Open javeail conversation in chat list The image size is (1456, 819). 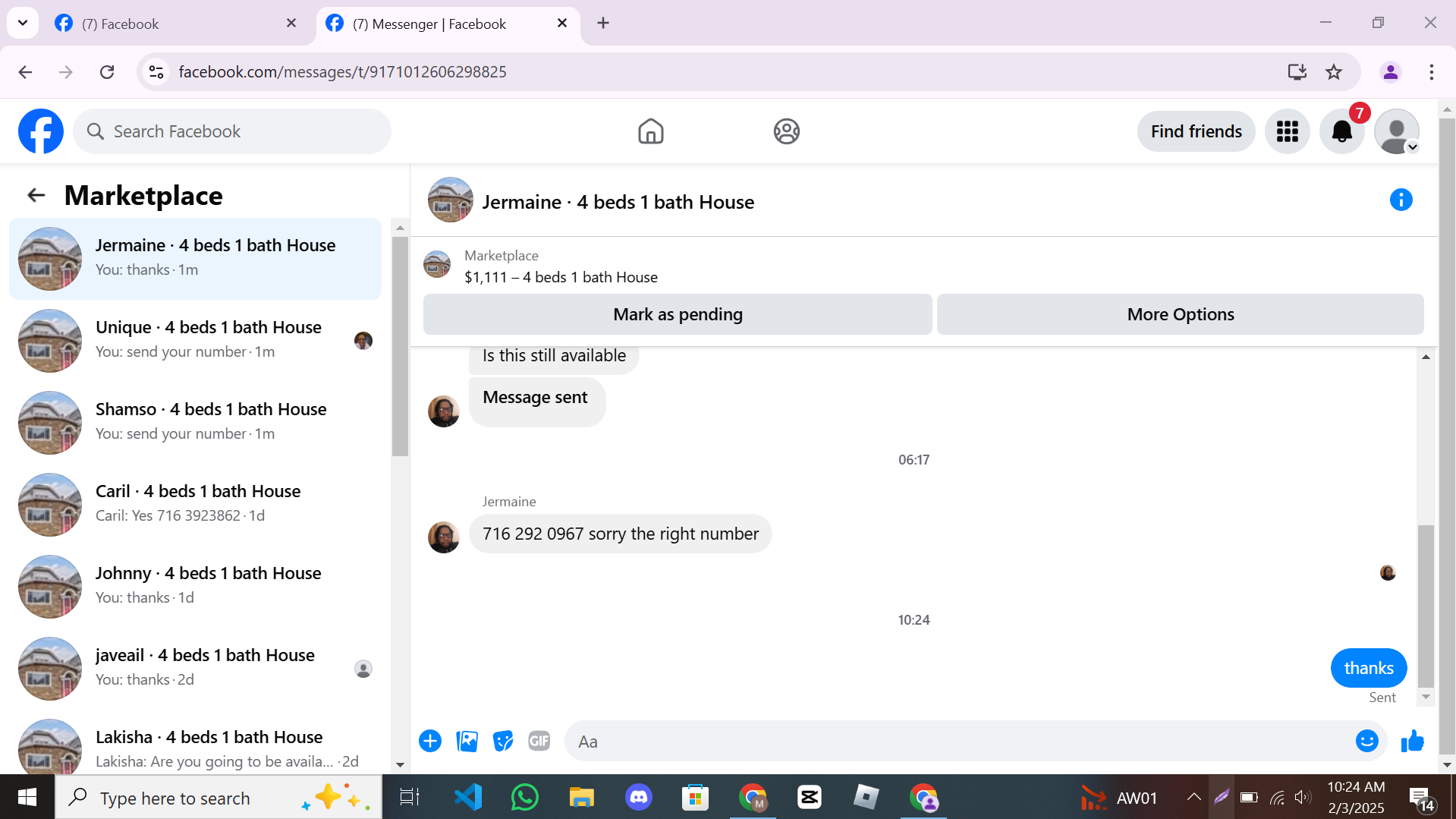click(195, 668)
